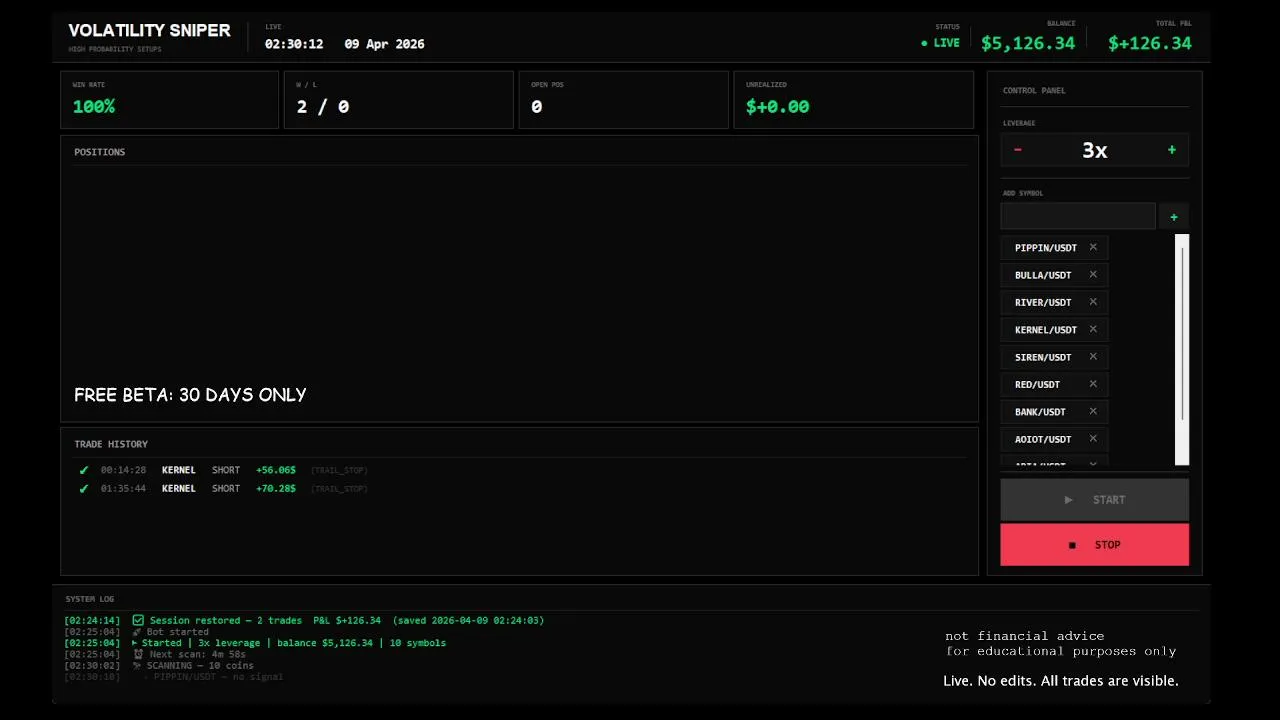Click the SYSTEM LOG header
Viewport: 1280px width, 720px height.
(x=90, y=599)
